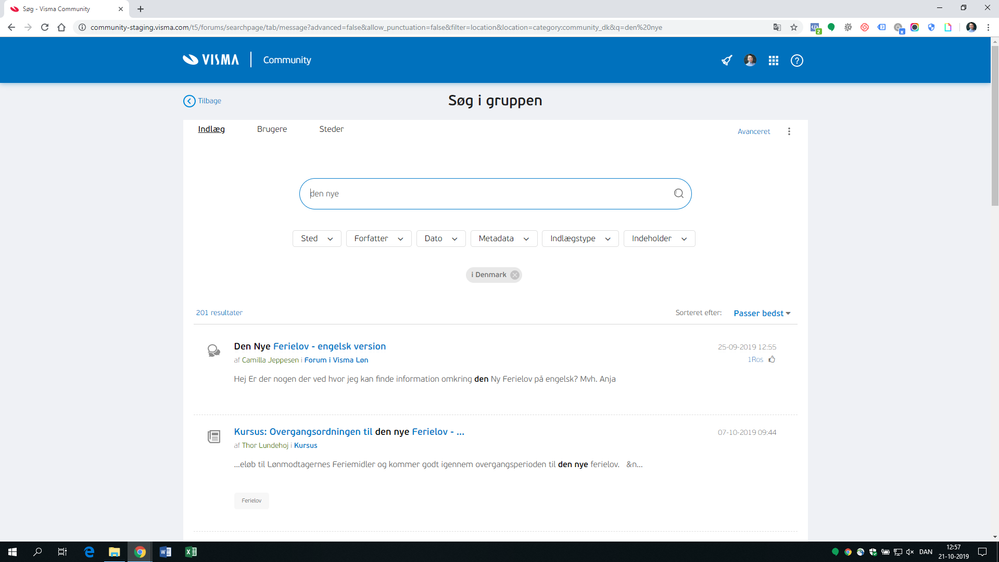
Task: Open 'Den Nye Ferielov - engelsk version' result
Action: 310,346
